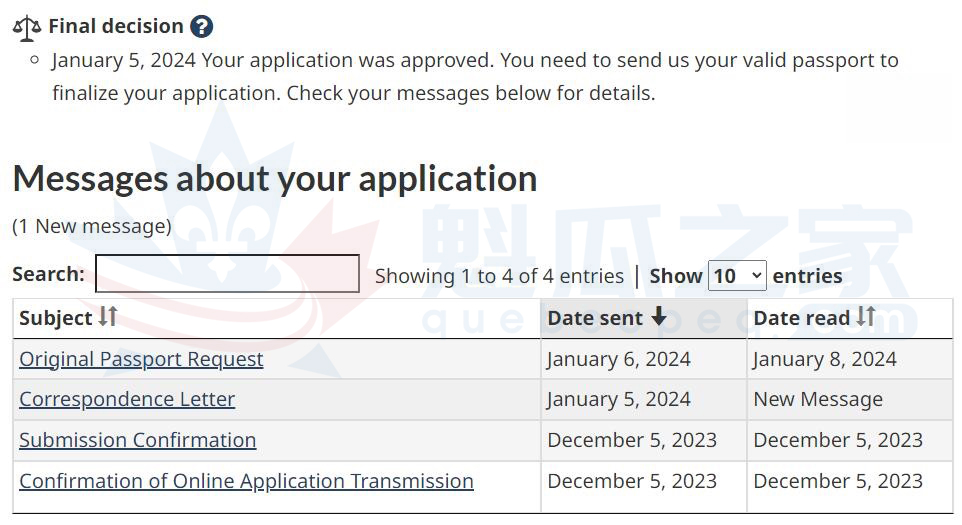962x525 pixels.
Task: Open the Correspondence Letter message
Action: click(127, 399)
